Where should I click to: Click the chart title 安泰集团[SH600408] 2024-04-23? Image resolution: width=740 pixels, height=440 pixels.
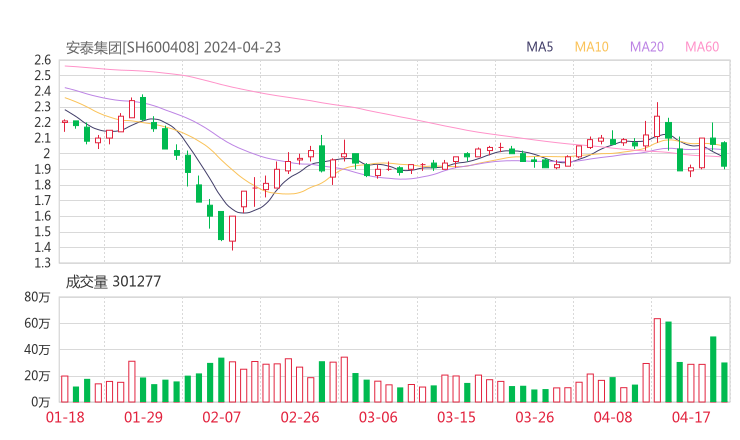click(173, 48)
